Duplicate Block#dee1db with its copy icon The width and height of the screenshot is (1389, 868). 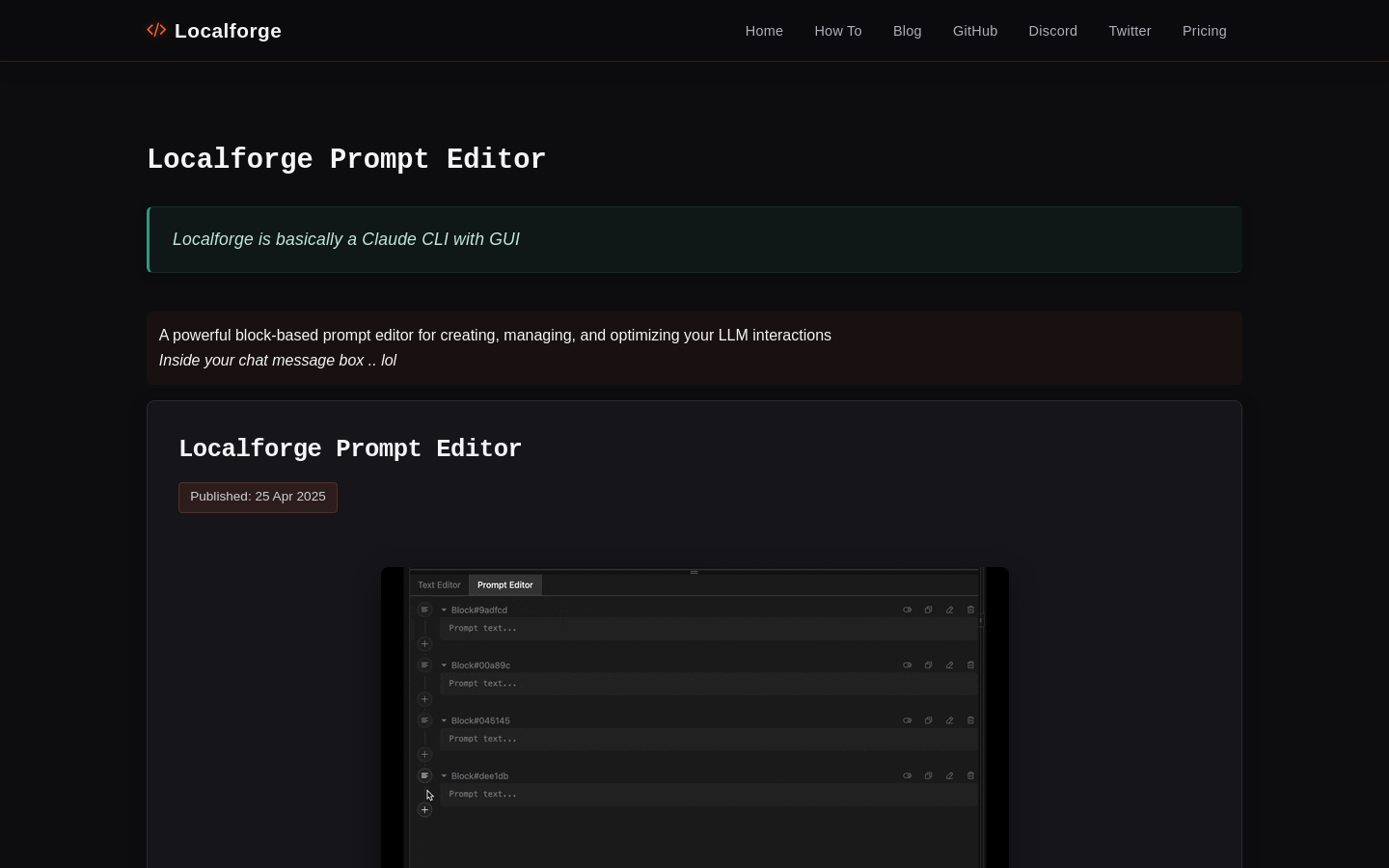point(928,775)
